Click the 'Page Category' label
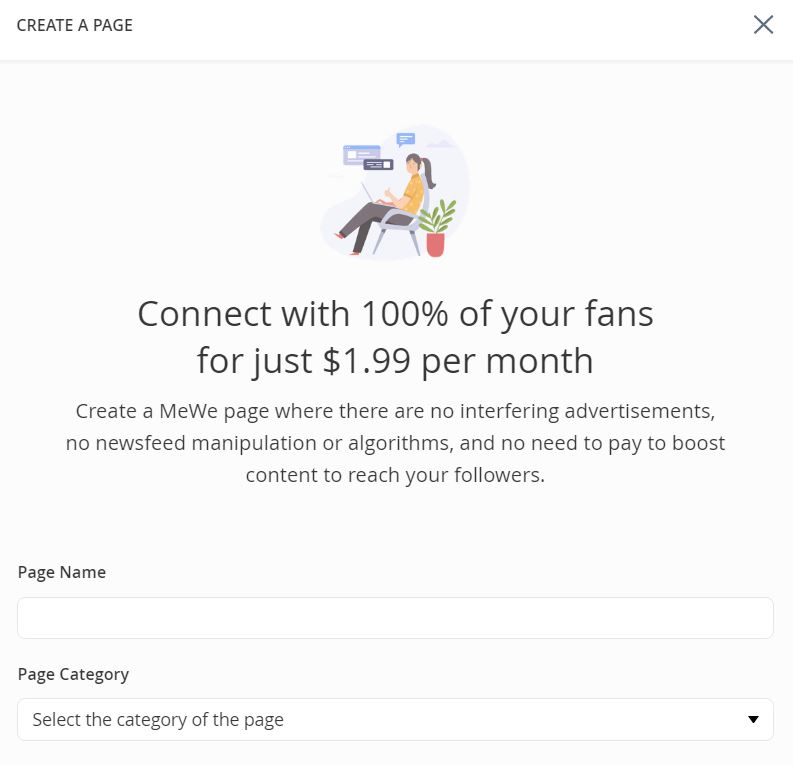793x765 pixels. coord(73,674)
